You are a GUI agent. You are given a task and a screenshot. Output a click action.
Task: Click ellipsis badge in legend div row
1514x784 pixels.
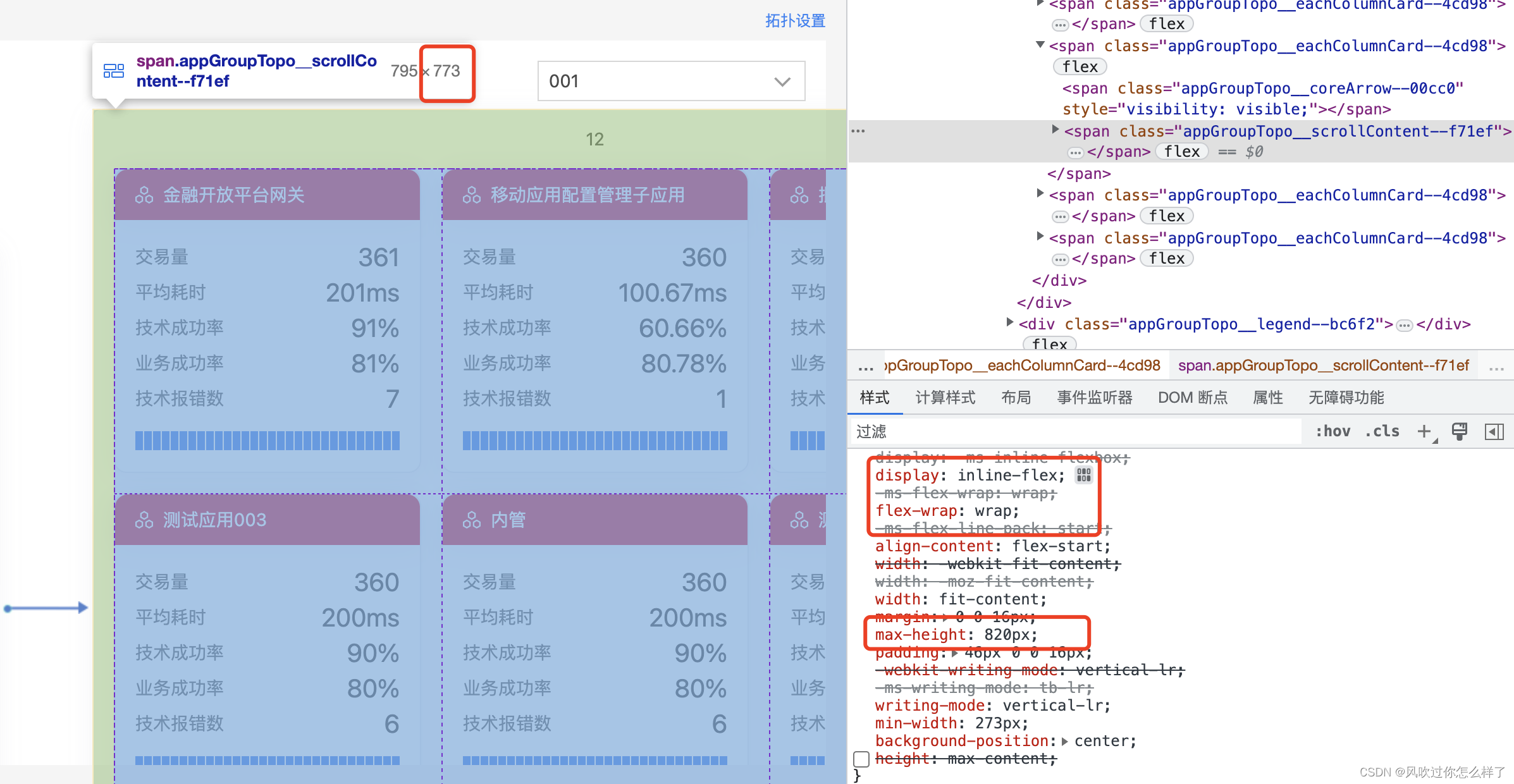(x=1404, y=326)
